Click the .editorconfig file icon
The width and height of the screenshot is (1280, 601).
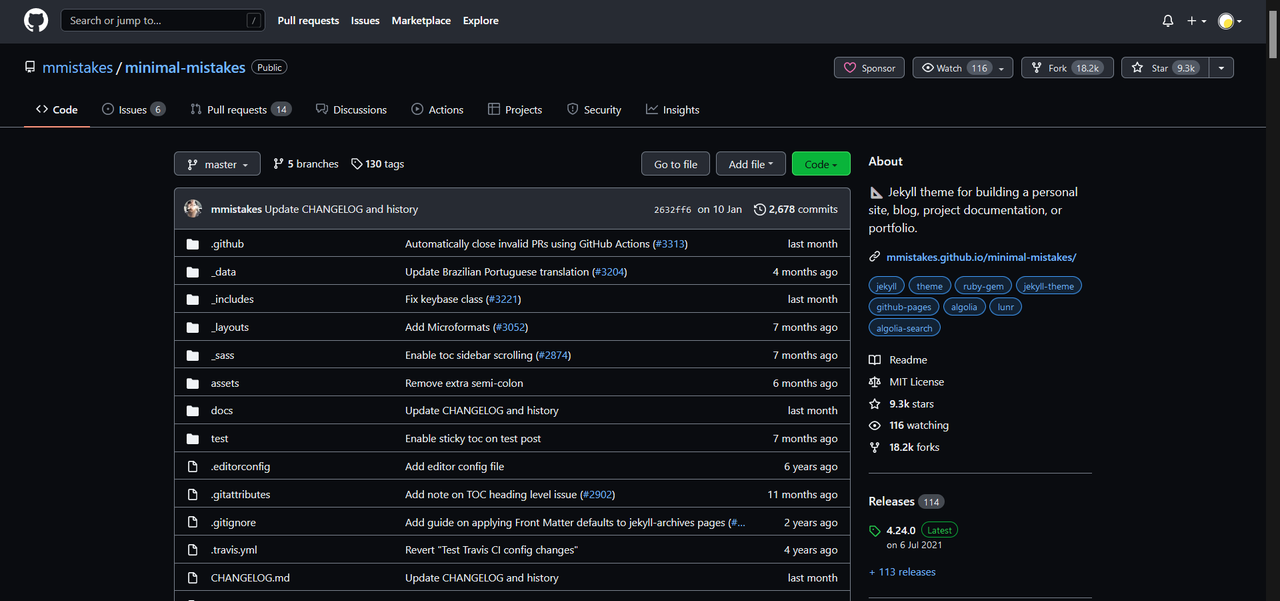(193, 466)
